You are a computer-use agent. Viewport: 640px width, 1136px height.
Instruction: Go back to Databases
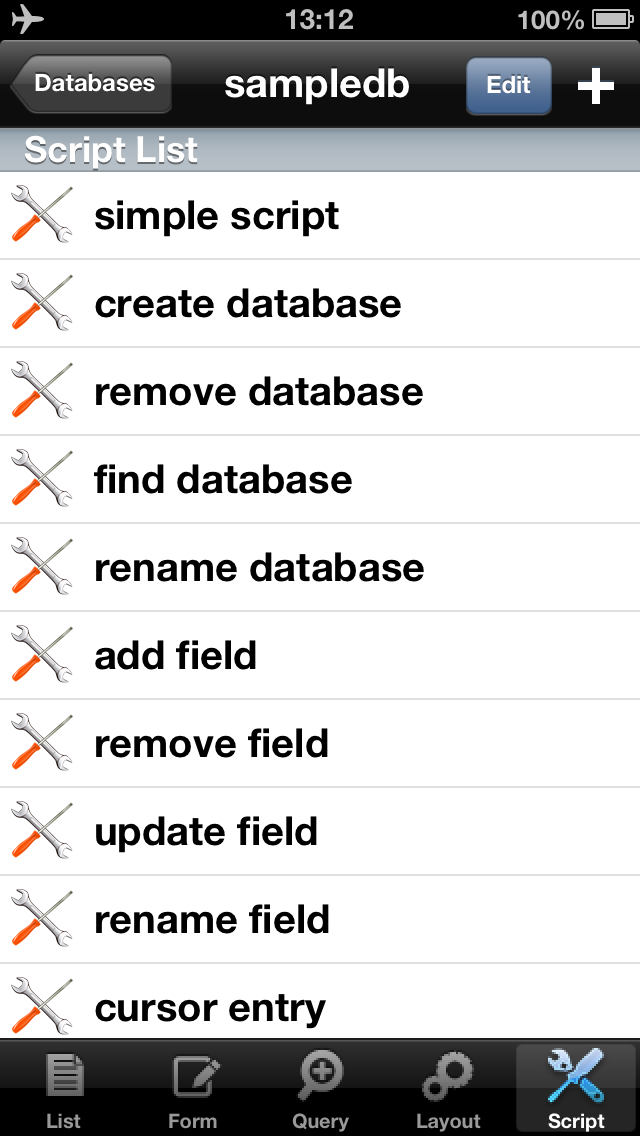[92, 84]
